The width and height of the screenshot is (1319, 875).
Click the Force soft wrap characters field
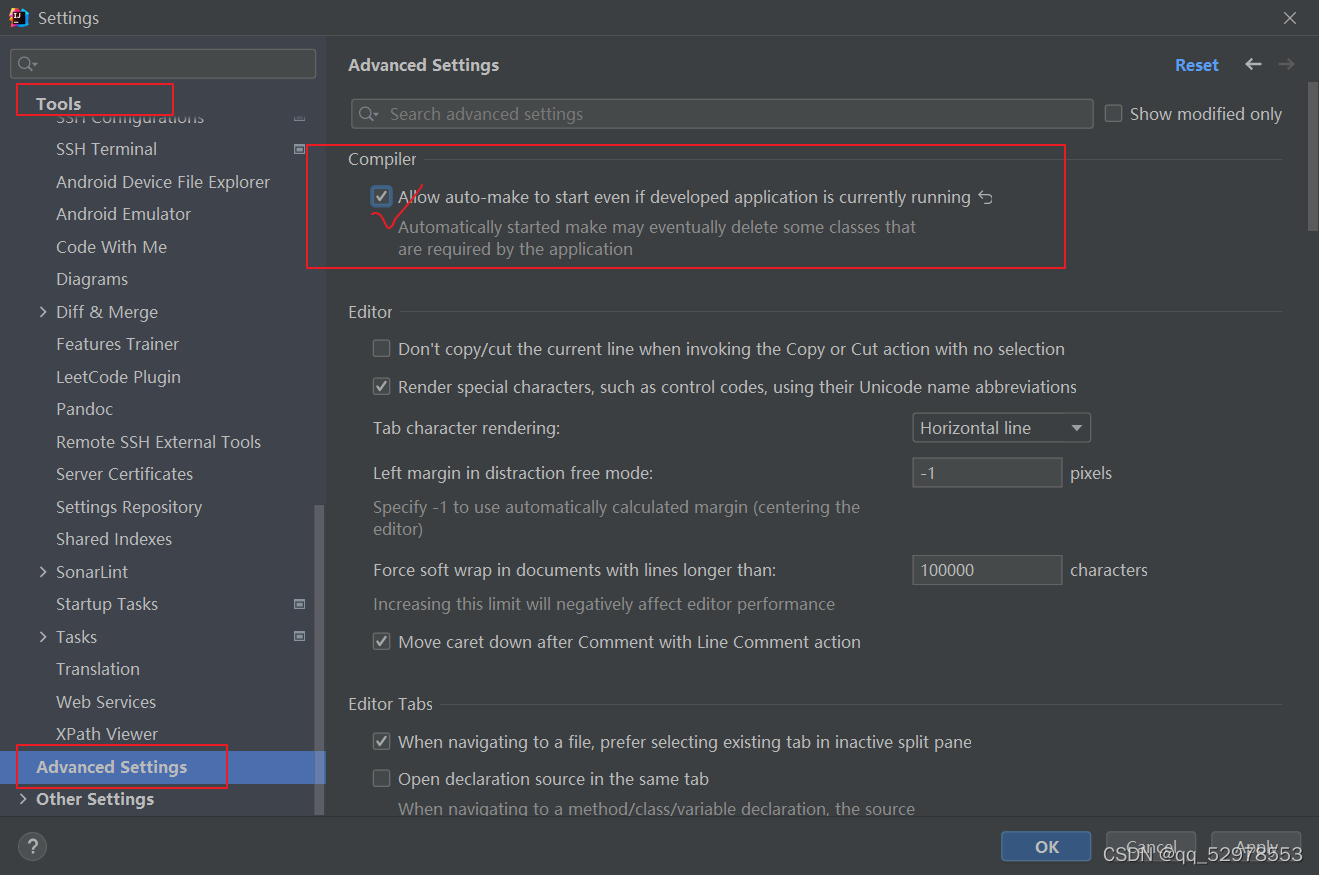(986, 570)
